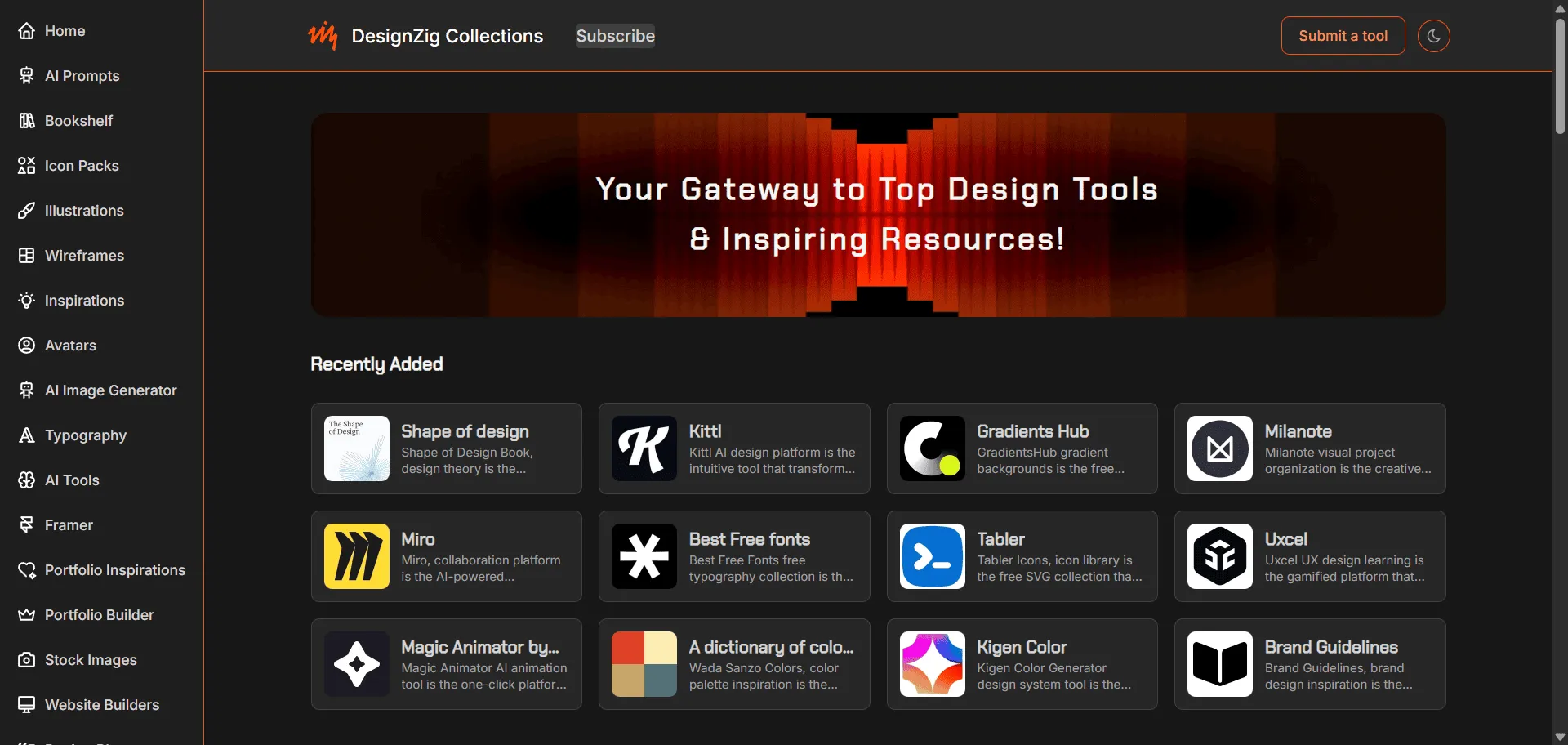This screenshot has height=745, width=1568.
Task: Click the Tabler icon thumbnail
Action: tap(932, 555)
